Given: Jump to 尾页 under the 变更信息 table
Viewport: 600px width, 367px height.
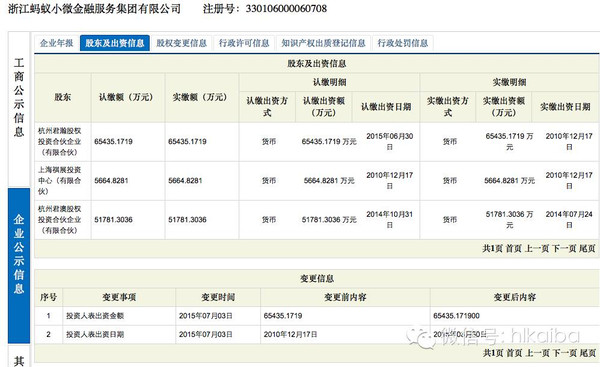Looking at the screenshot, I should 587,353.
